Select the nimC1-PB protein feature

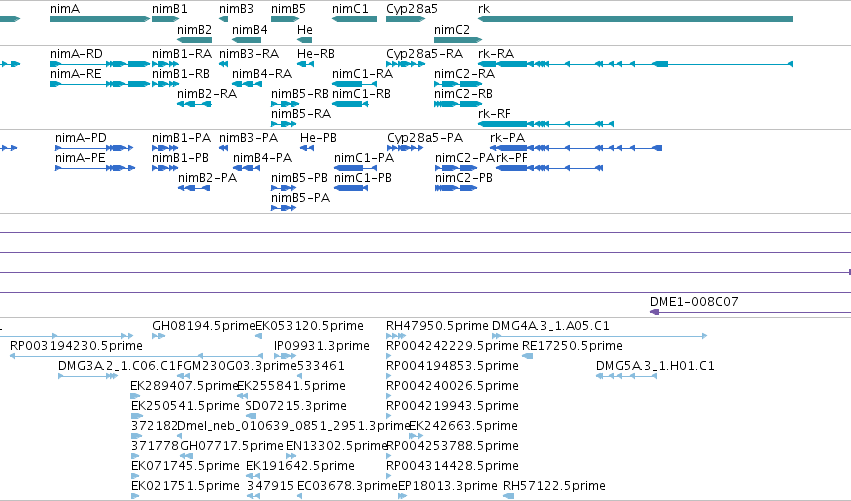click(x=351, y=188)
